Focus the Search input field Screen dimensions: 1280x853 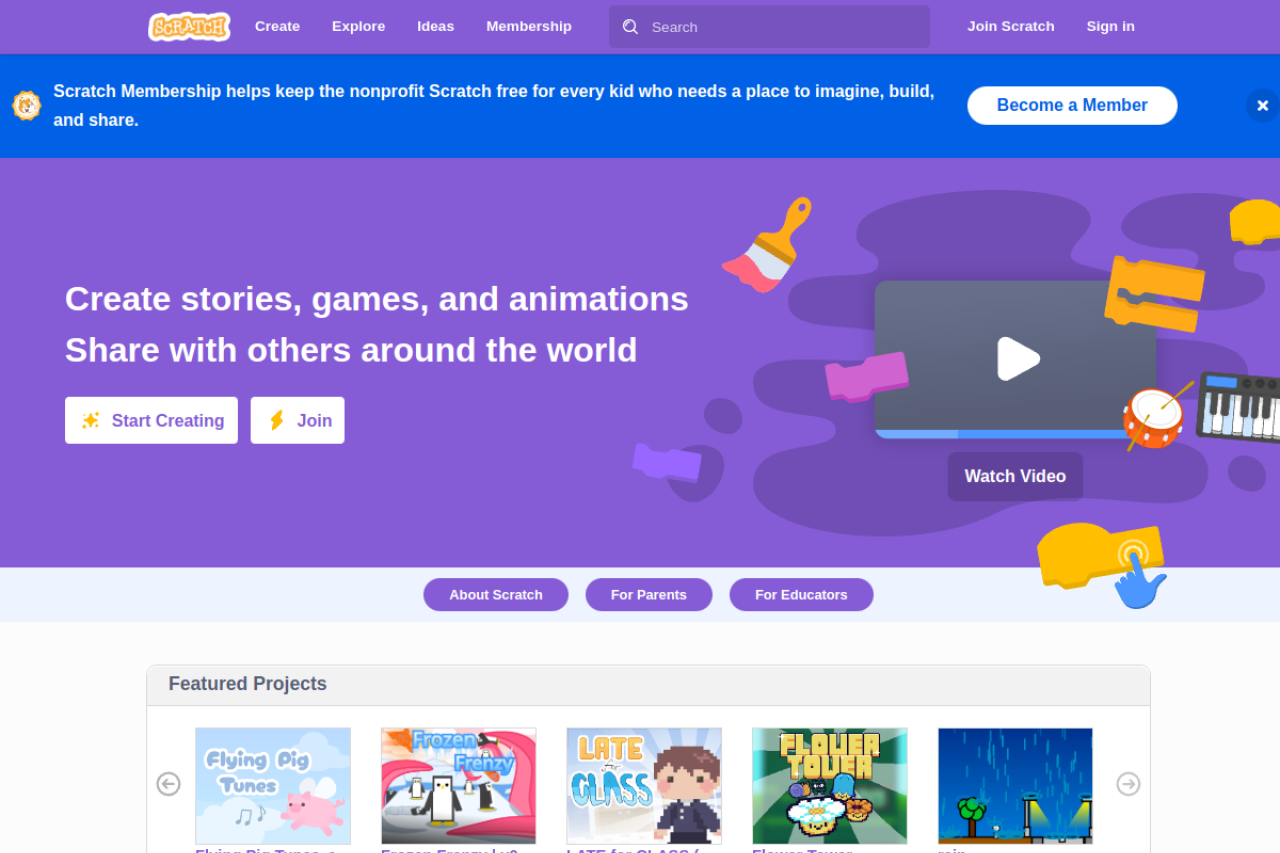(769, 27)
